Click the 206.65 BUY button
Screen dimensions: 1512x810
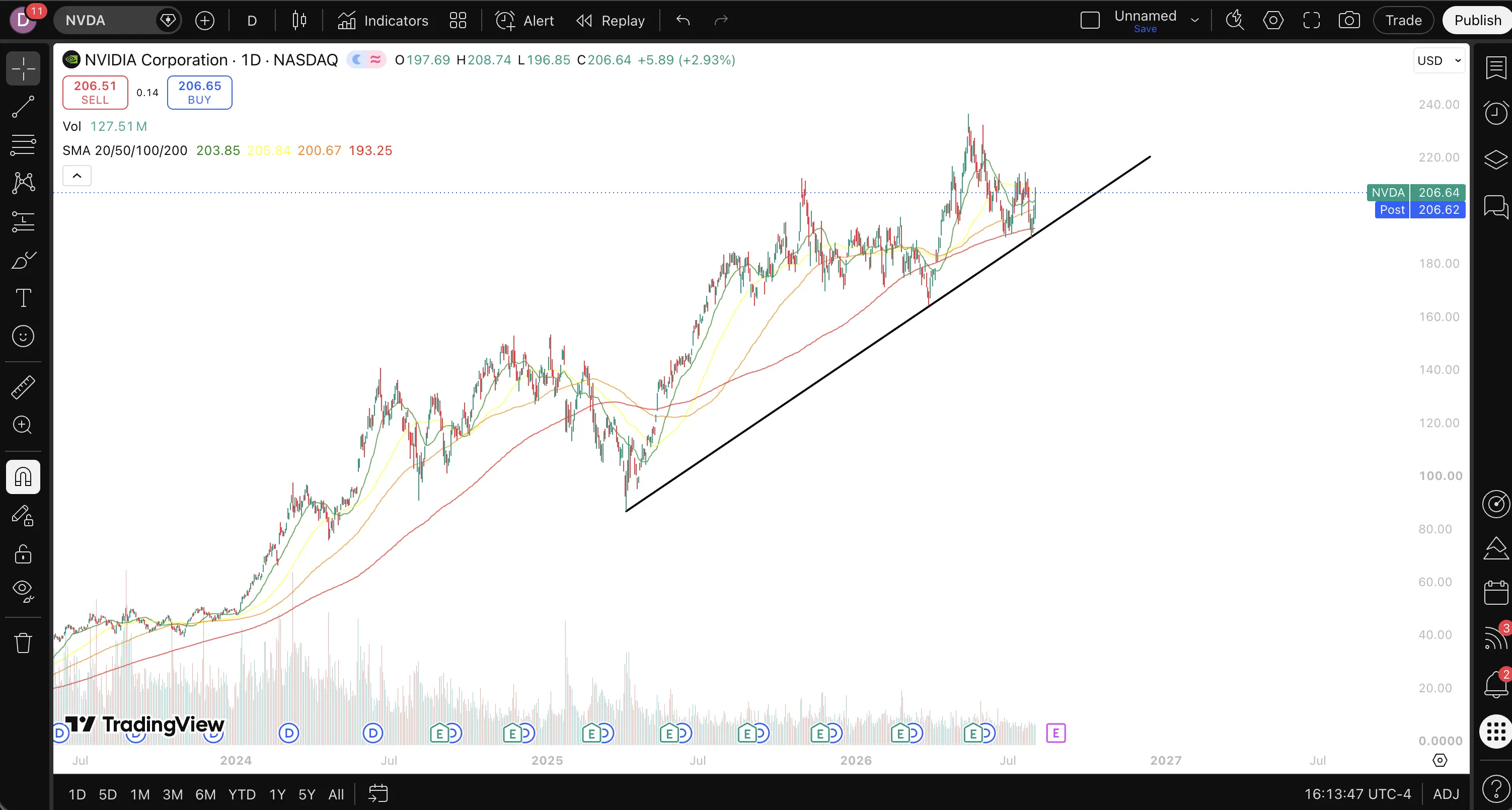199,93
